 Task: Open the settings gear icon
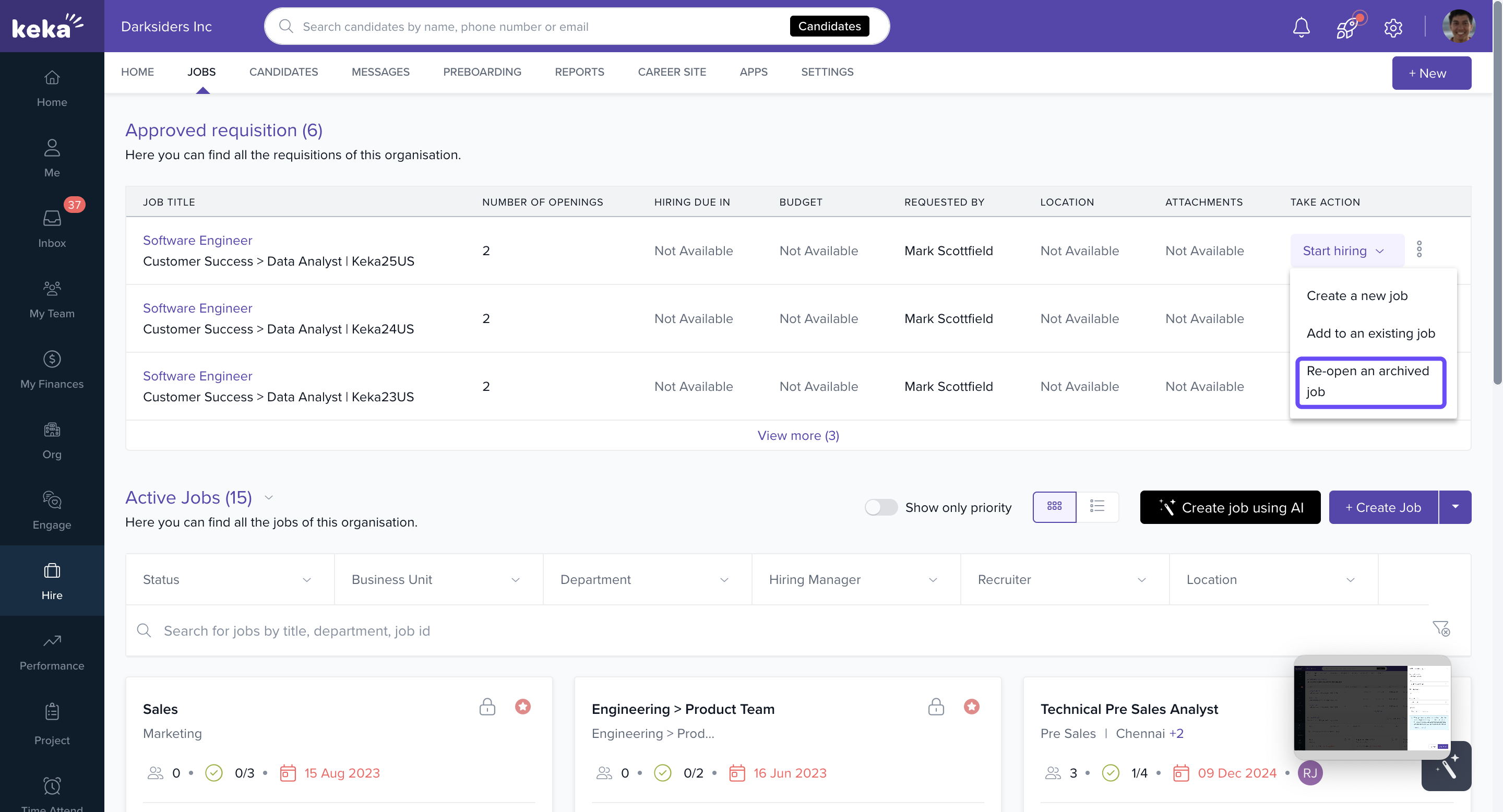coord(1393,27)
